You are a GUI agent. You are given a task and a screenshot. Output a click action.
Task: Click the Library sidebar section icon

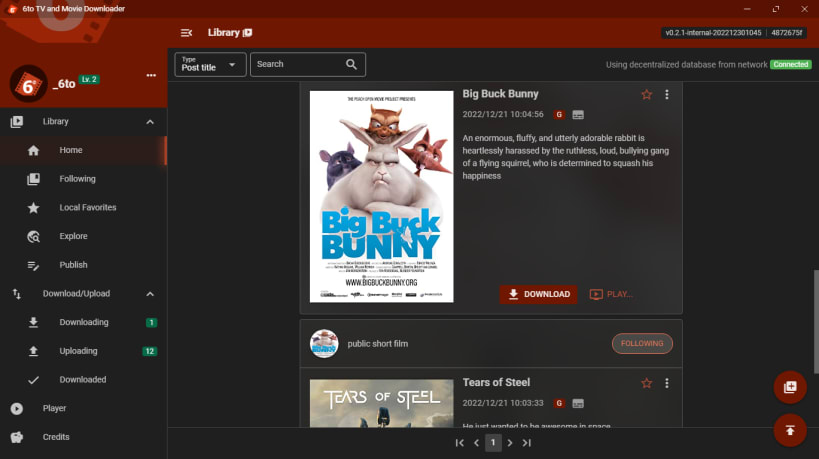click(17, 122)
